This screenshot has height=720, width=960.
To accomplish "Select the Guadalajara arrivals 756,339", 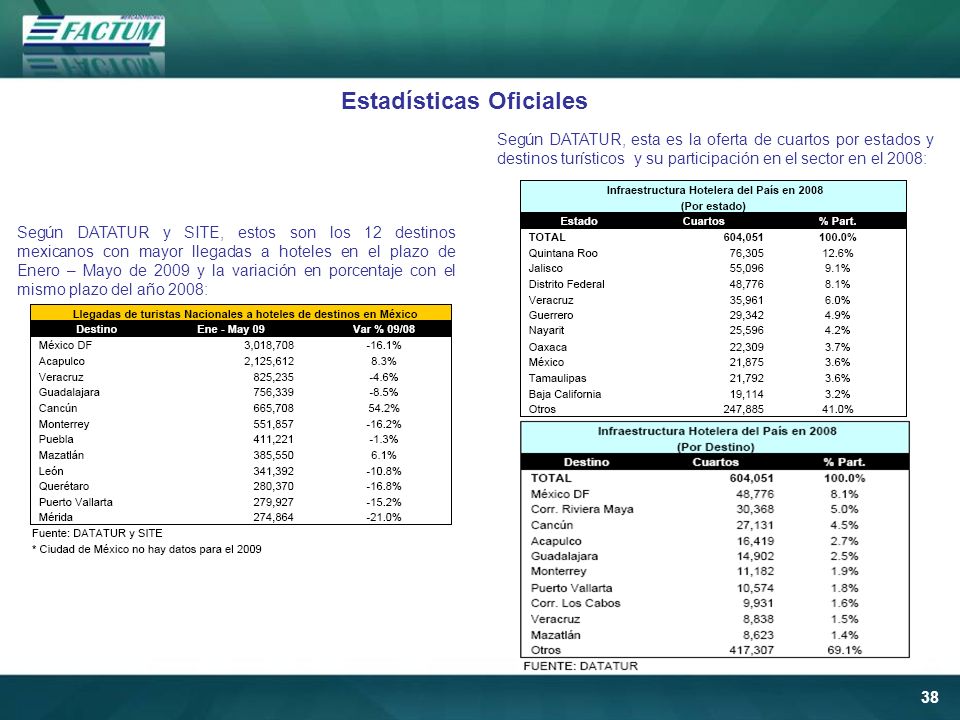I will pos(273,392).
